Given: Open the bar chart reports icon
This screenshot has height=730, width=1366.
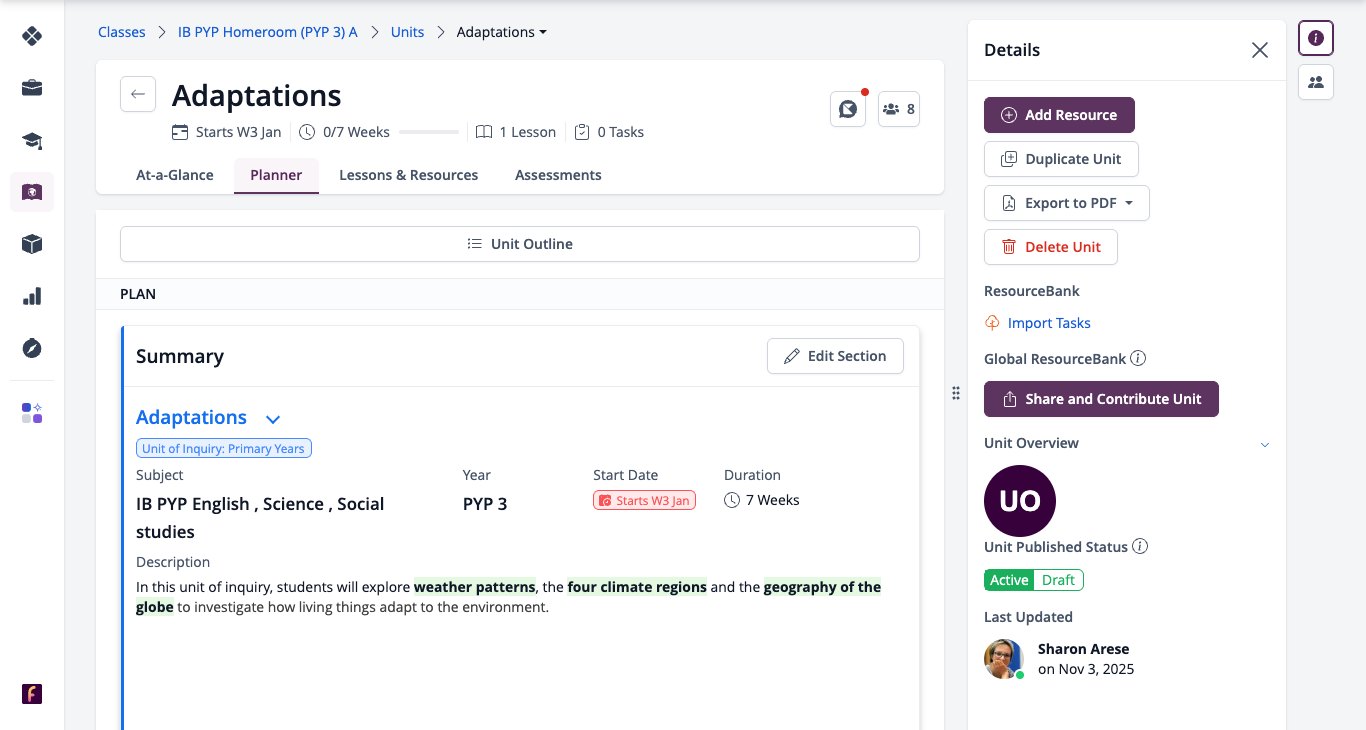Looking at the screenshot, I should [32, 296].
